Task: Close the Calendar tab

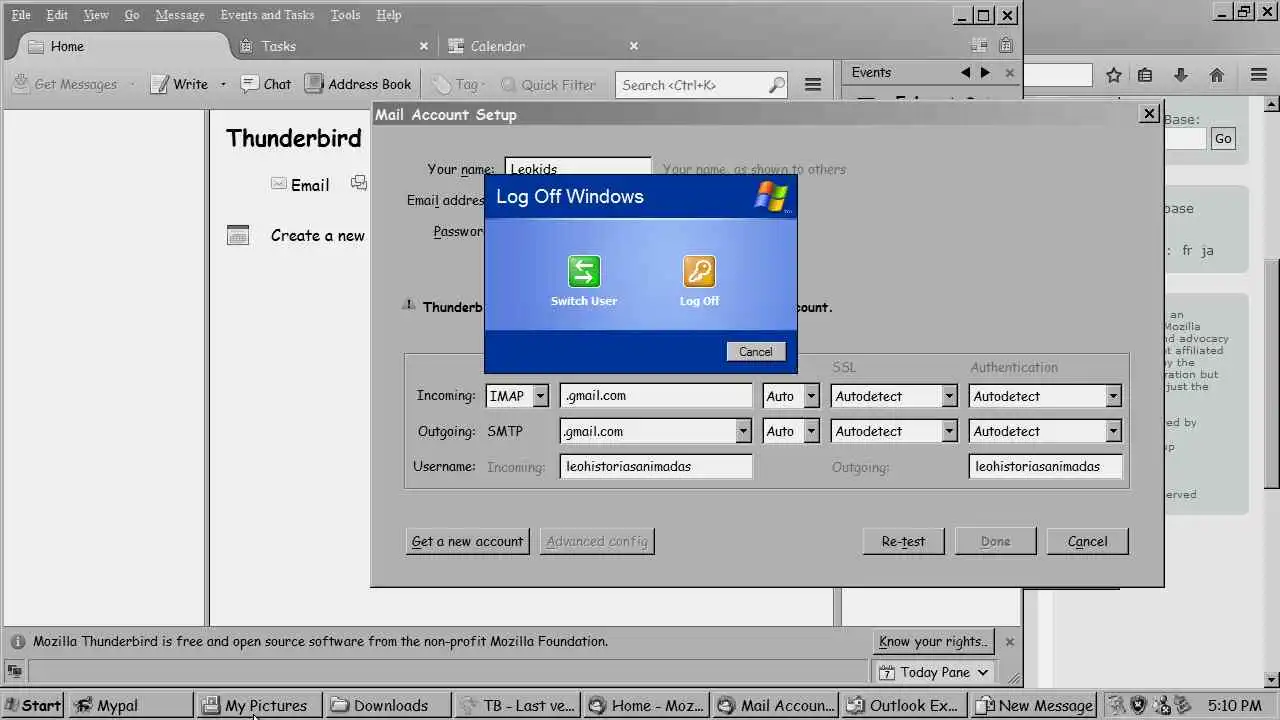Action: click(634, 46)
